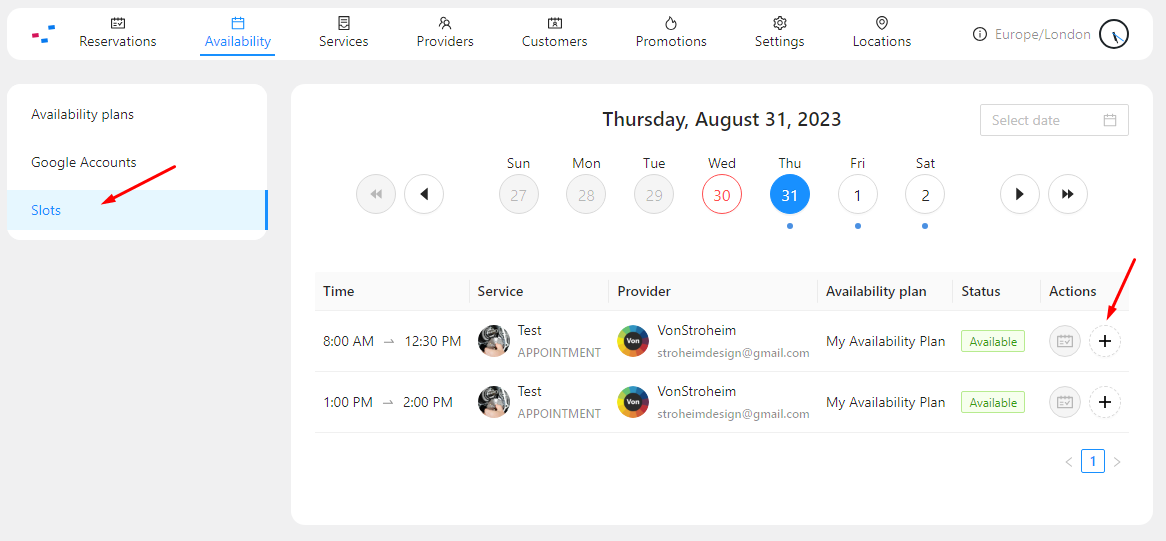Viewport: 1166px width, 541px height.
Task: Click the Status column header
Action: (x=996, y=291)
